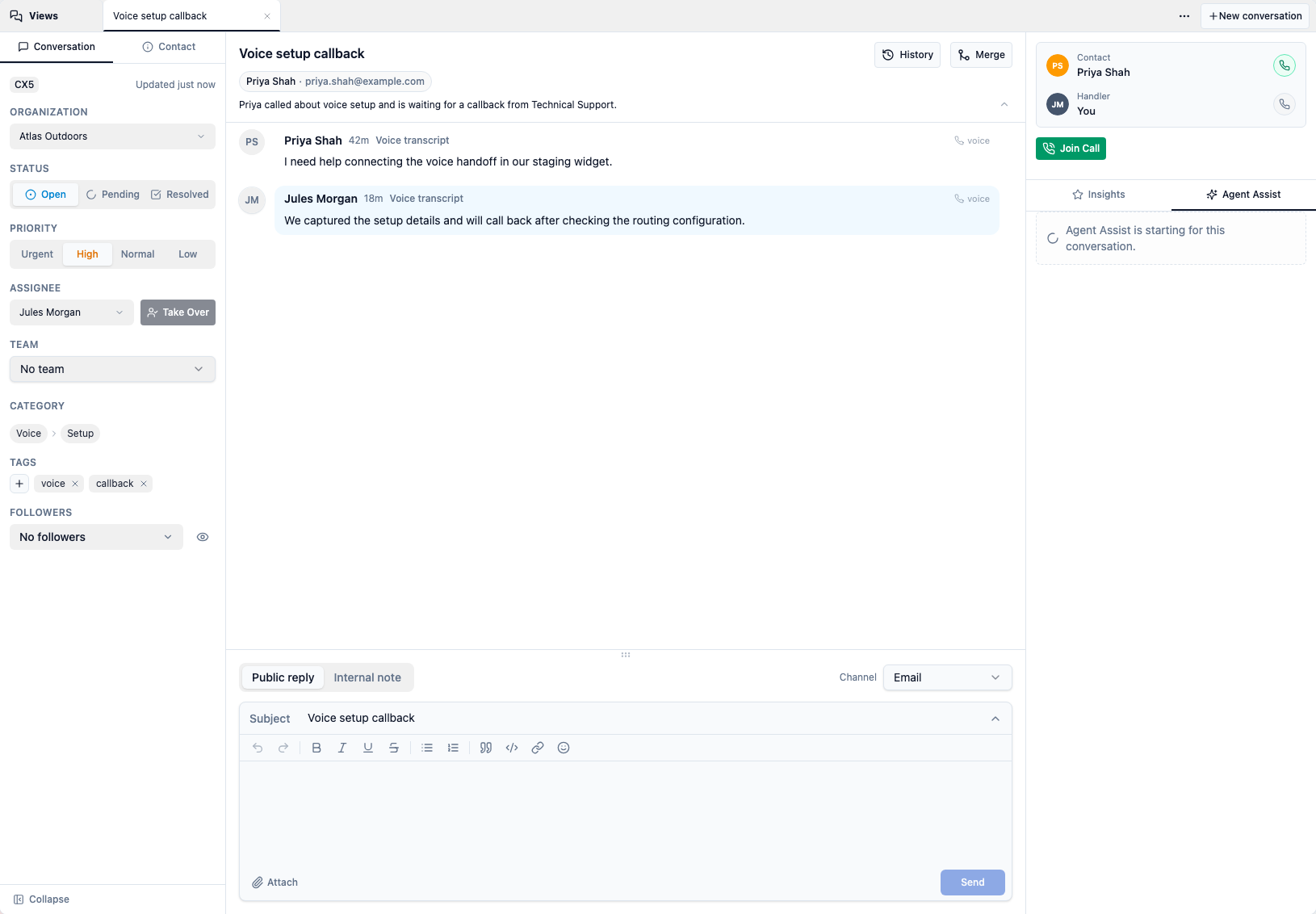This screenshot has width=1316, height=914.
Task: Toggle italic formatting
Action: pyautogui.click(x=342, y=748)
